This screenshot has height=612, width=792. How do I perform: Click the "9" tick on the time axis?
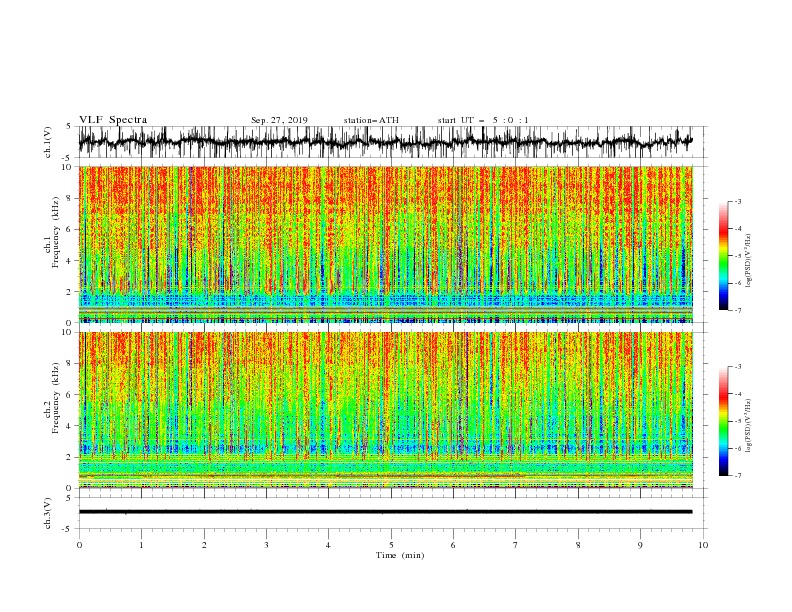click(x=640, y=545)
